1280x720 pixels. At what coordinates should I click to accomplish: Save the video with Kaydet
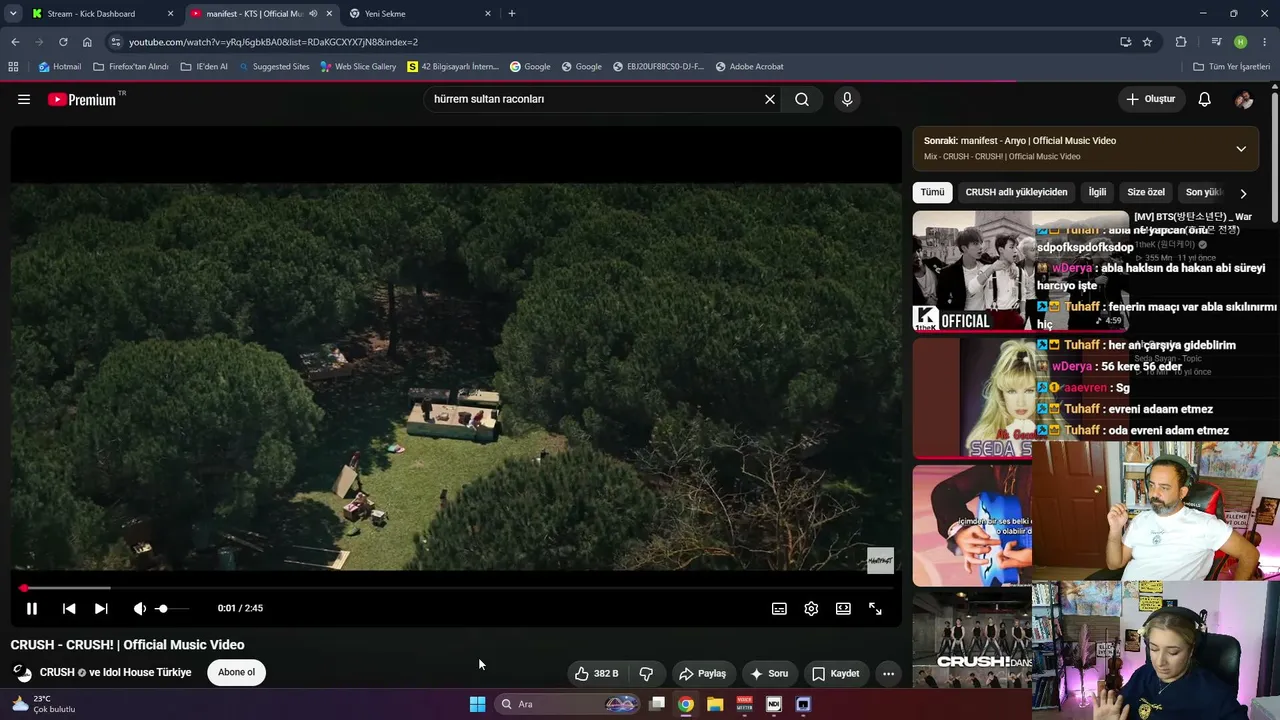(835, 673)
